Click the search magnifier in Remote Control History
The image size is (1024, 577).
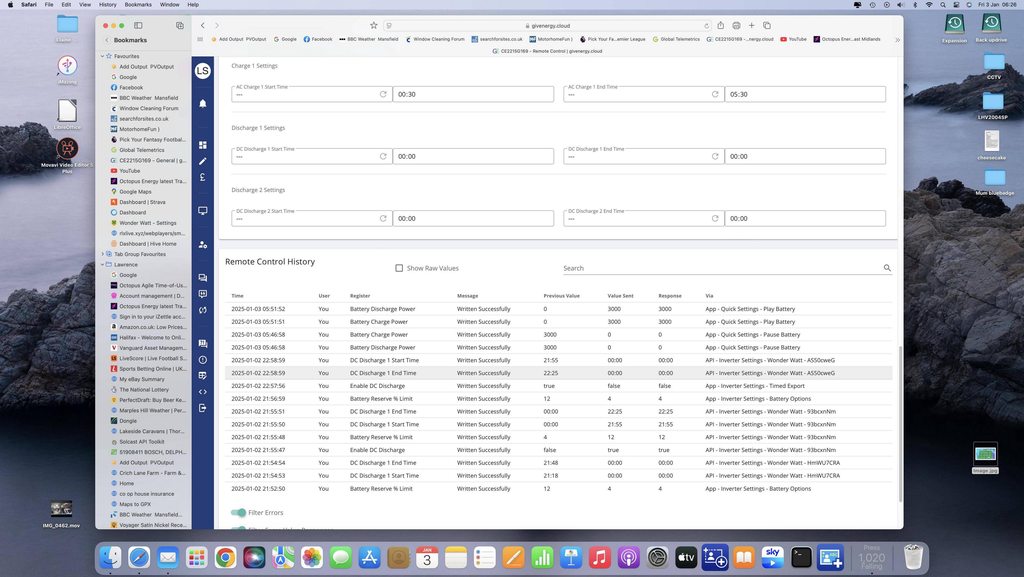coord(886,268)
